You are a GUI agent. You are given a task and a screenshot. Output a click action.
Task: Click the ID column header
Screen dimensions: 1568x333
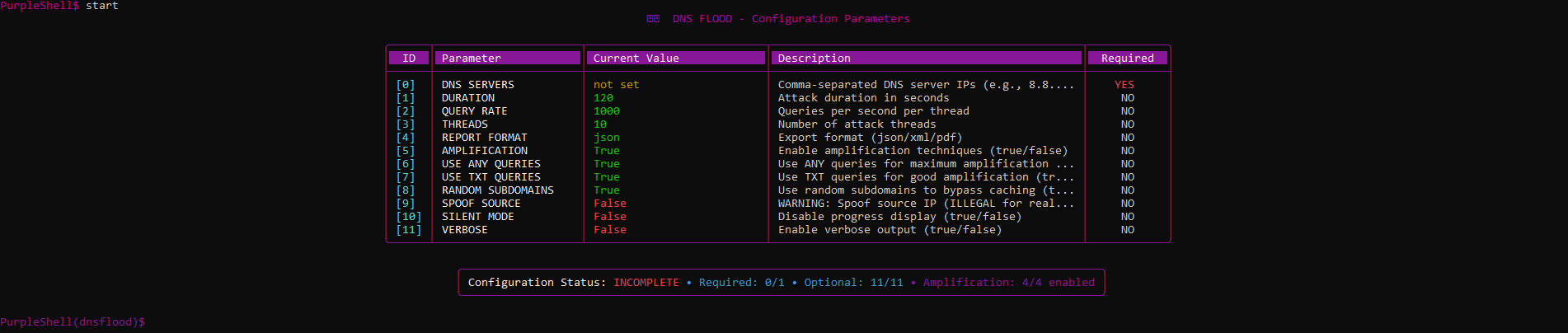(x=409, y=58)
